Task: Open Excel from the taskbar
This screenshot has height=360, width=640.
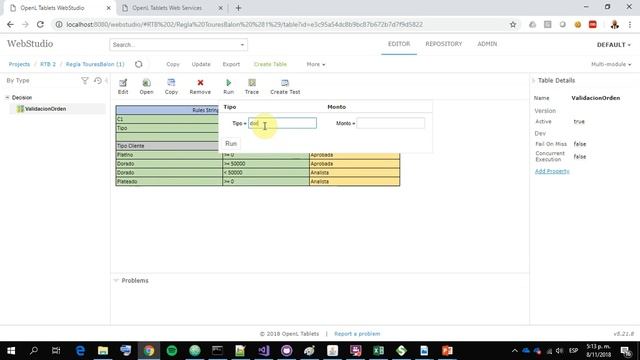Action: pyautogui.click(x=378, y=350)
